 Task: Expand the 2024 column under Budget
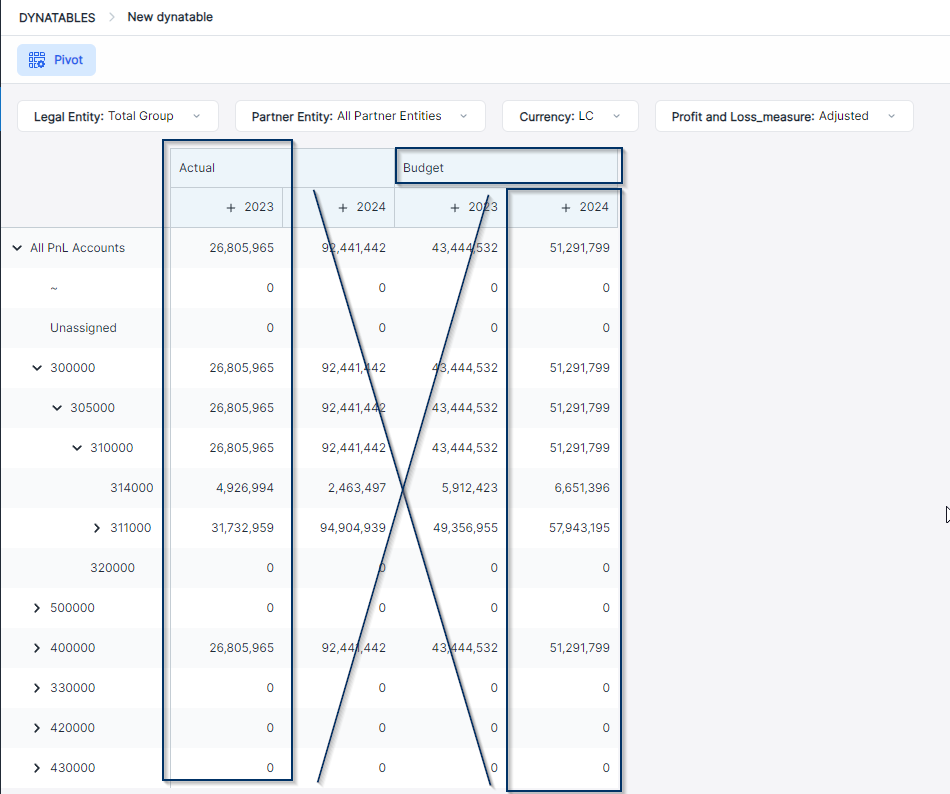(x=566, y=208)
